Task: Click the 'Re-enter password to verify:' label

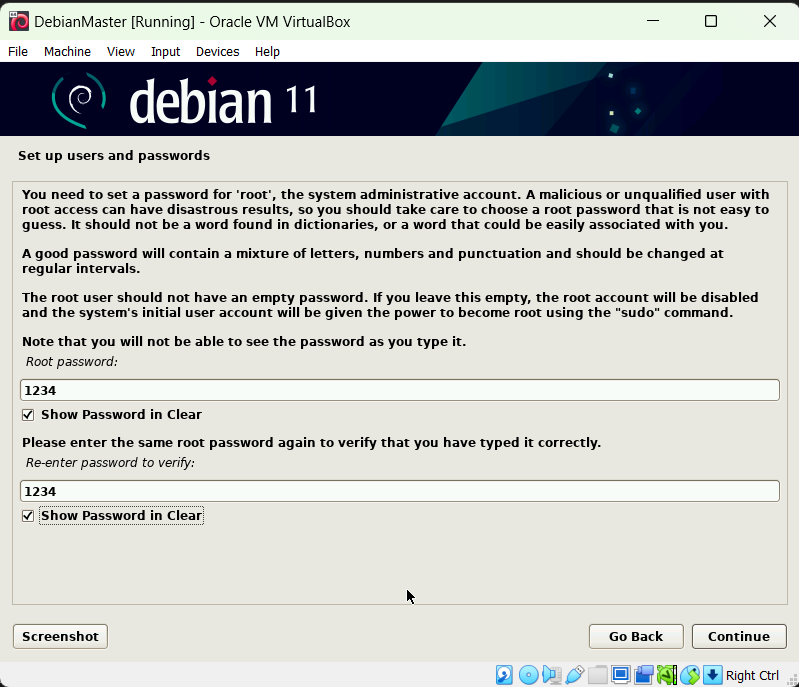Action: pos(110,463)
